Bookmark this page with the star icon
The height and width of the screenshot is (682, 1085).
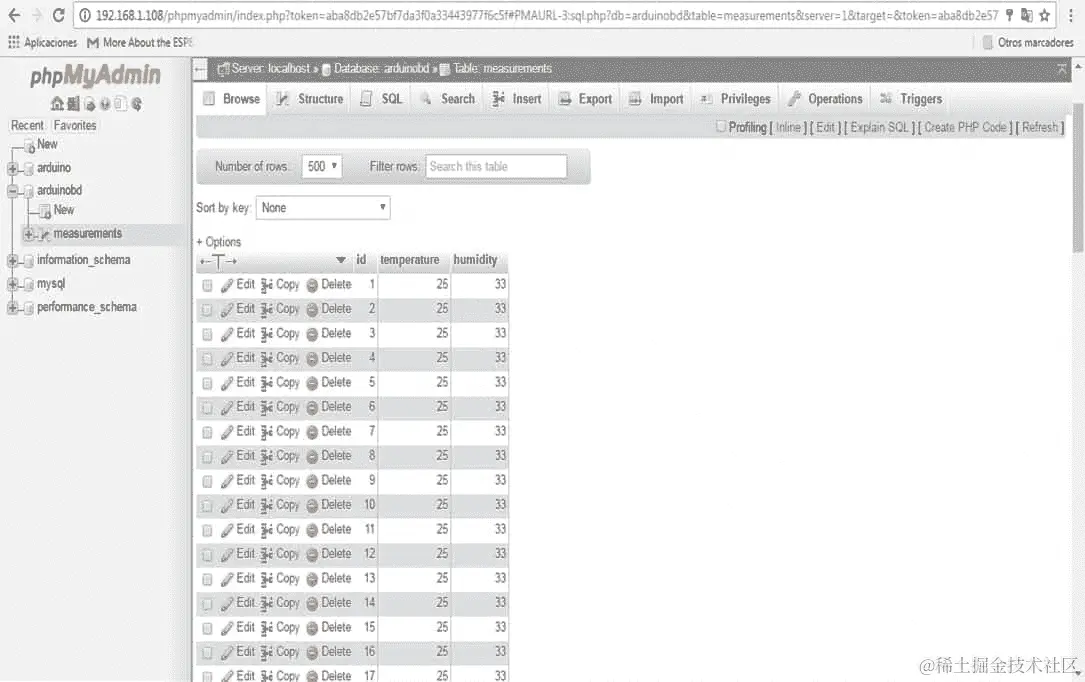pyautogui.click(x=1045, y=15)
